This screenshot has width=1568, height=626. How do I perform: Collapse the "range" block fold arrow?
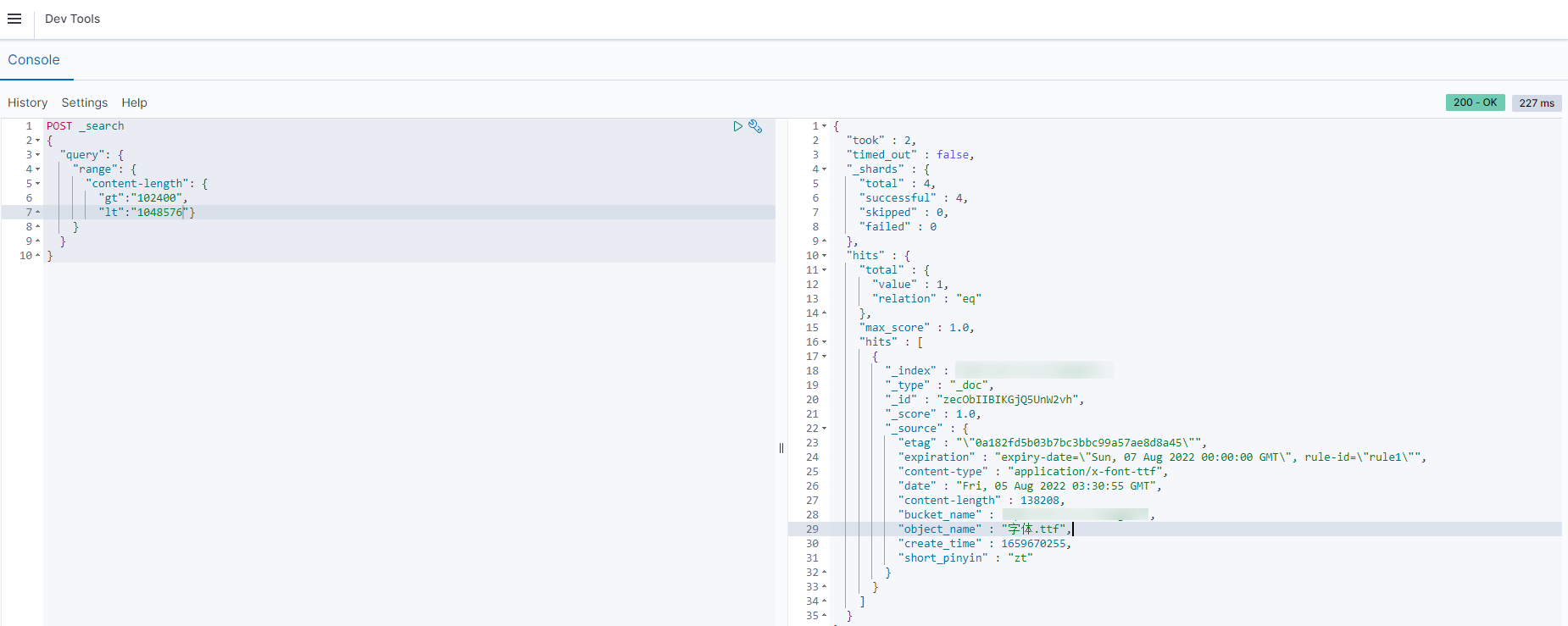point(38,169)
